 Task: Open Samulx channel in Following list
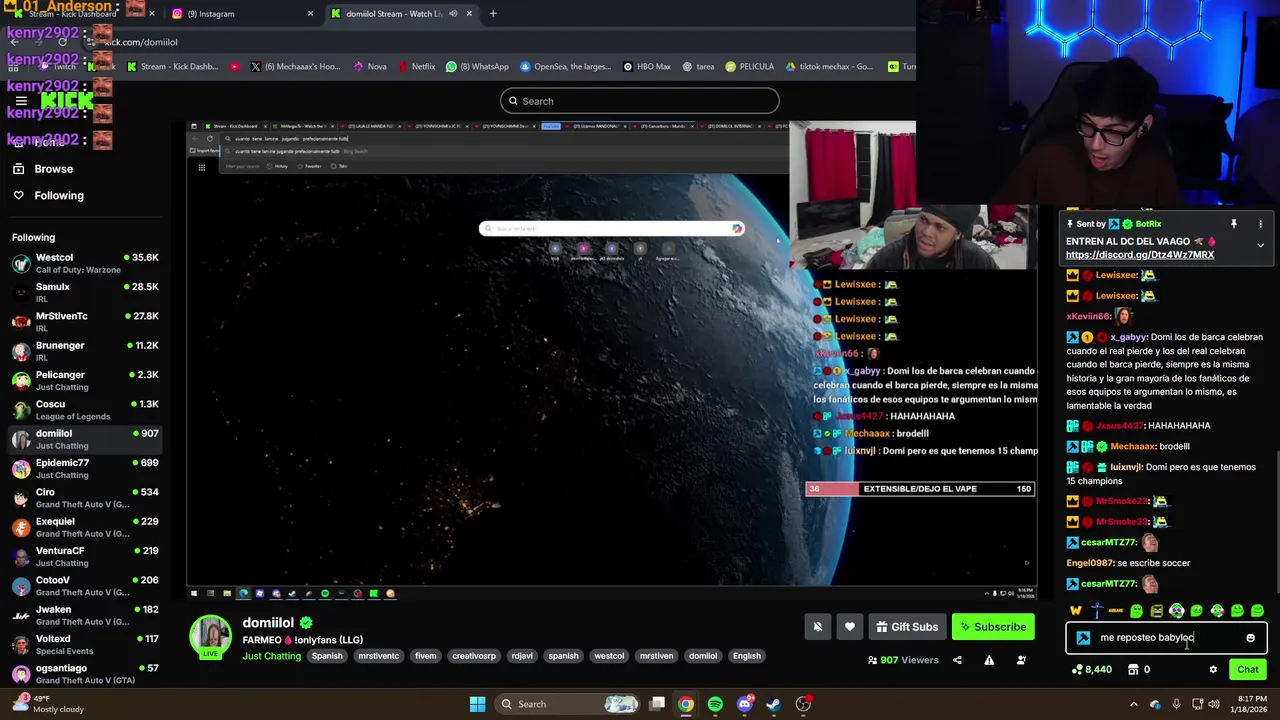click(x=86, y=293)
